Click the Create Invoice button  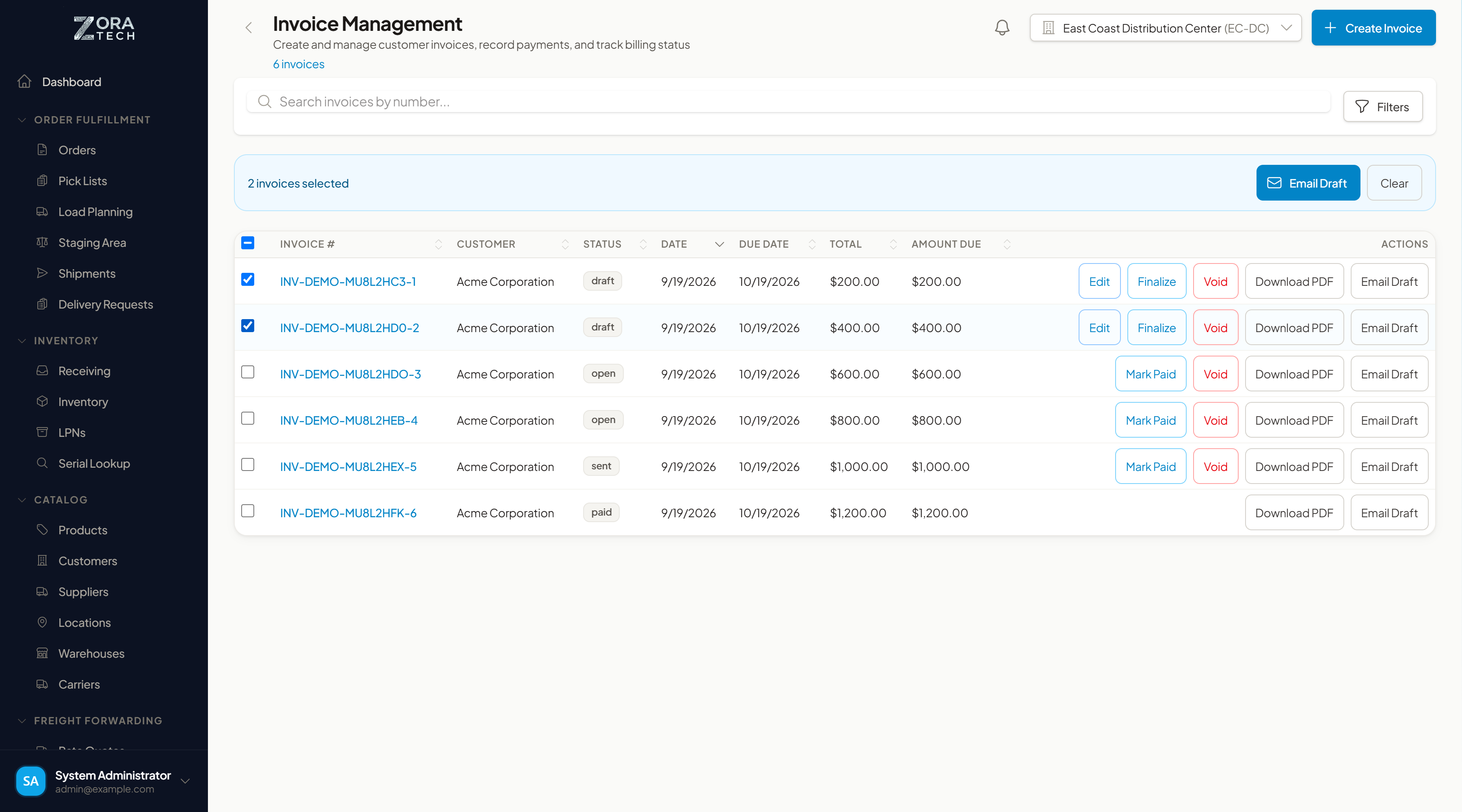click(1373, 28)
